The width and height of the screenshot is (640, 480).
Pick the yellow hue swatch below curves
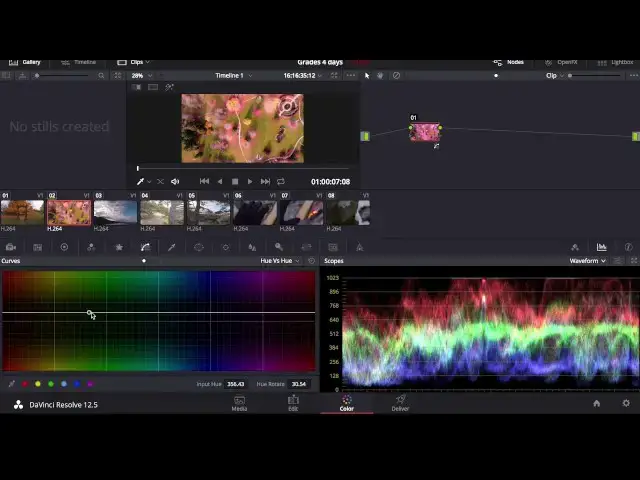(x=38, y=384)
